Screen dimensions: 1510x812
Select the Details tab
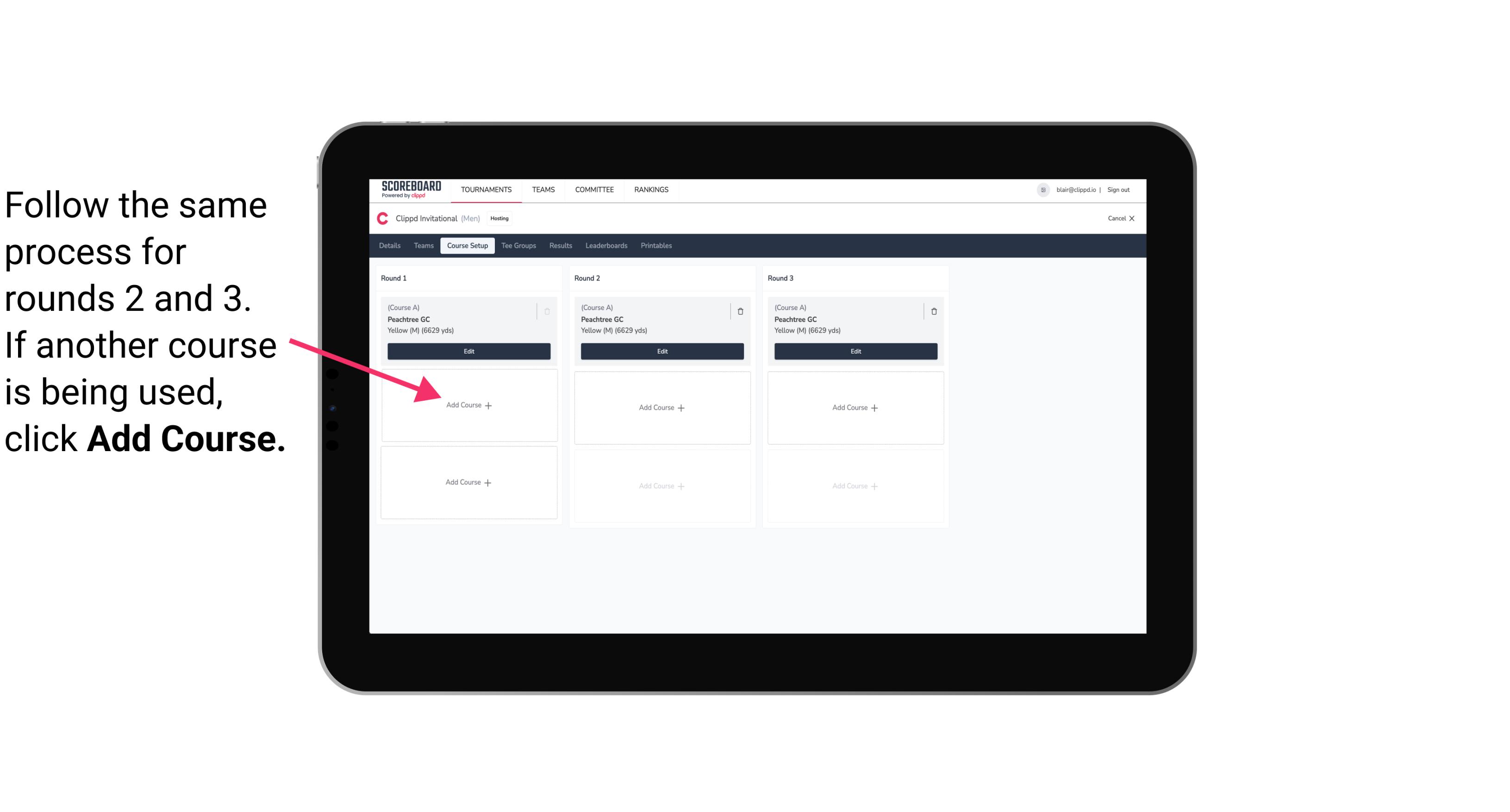tap(391, 245)
